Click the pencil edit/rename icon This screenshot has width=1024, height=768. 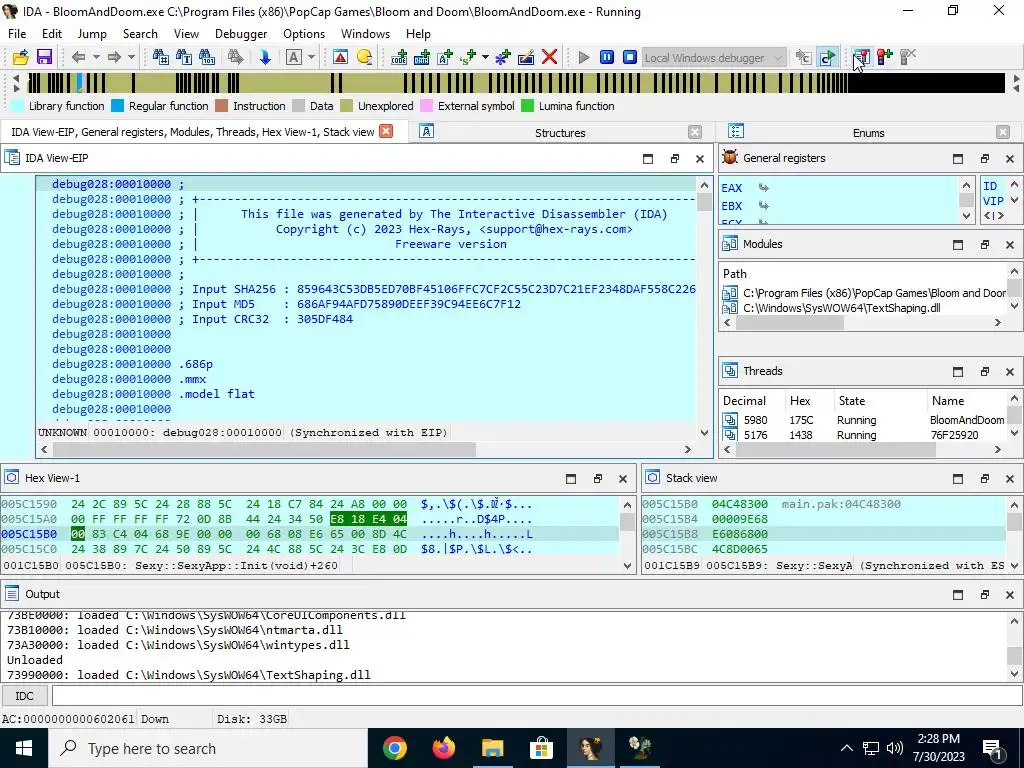pyautogui.click(x=526, y=57)
